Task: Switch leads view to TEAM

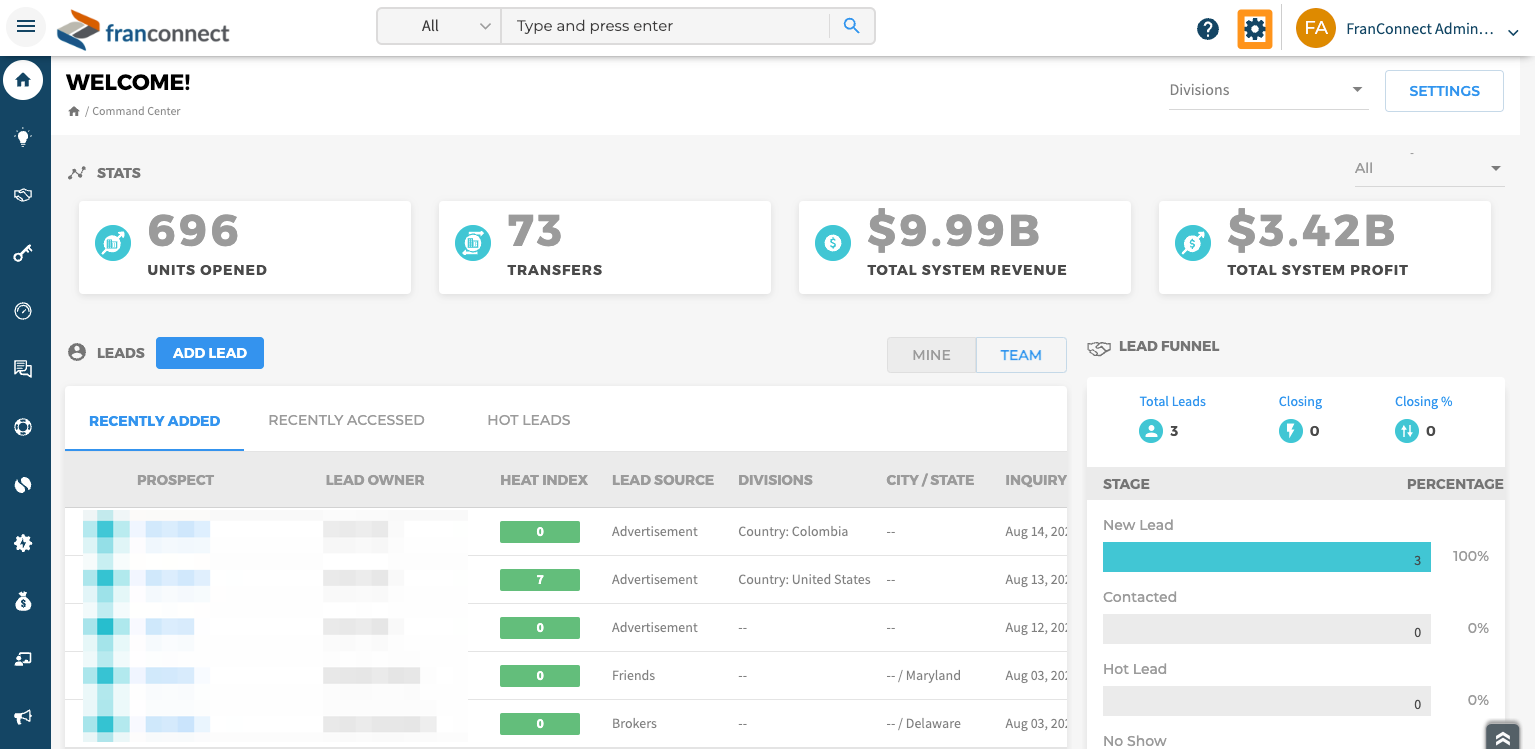Action: click(x=1020, y=355)
